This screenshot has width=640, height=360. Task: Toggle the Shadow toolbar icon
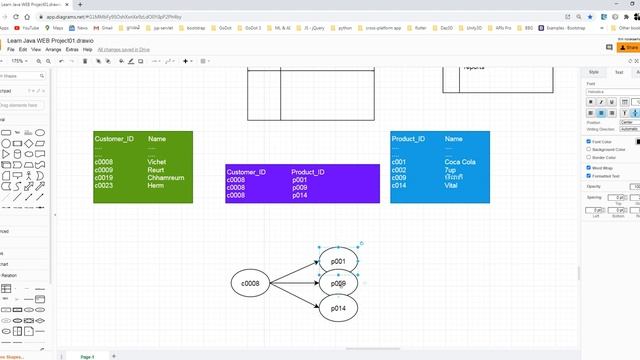click(140, 61)
